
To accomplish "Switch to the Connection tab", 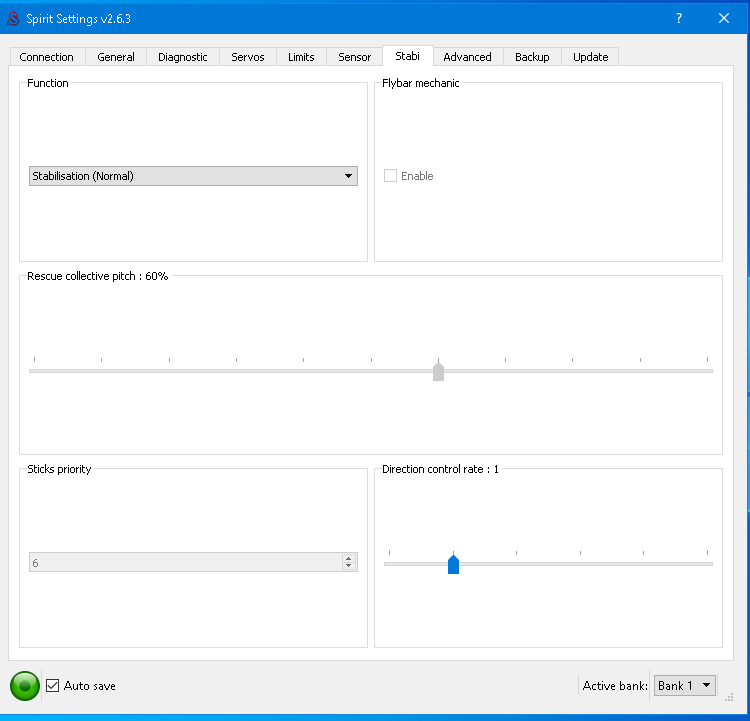I will [x=47, y=57].
